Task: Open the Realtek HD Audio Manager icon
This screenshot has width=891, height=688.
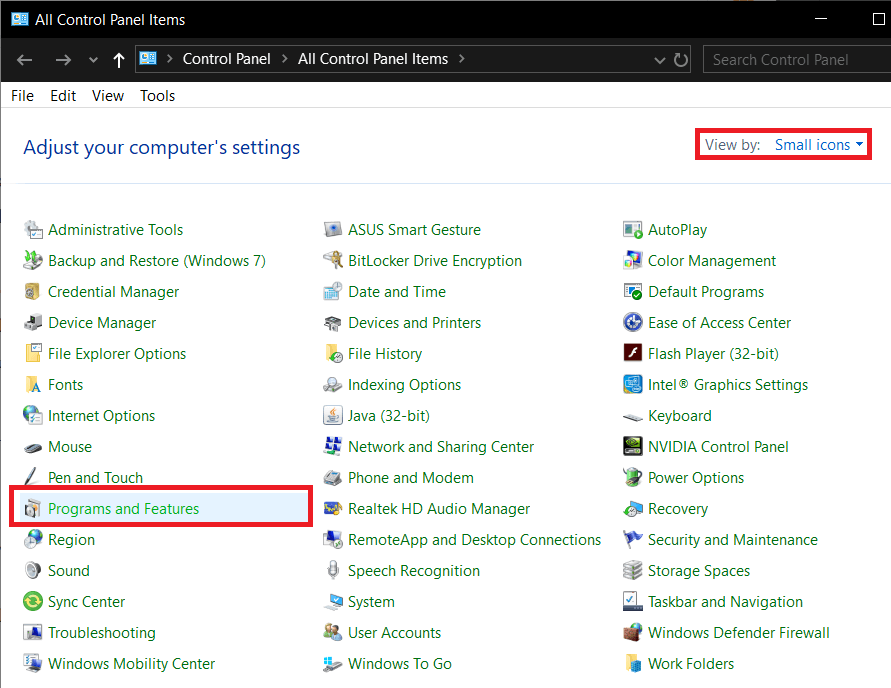Action: click(333, 509)
